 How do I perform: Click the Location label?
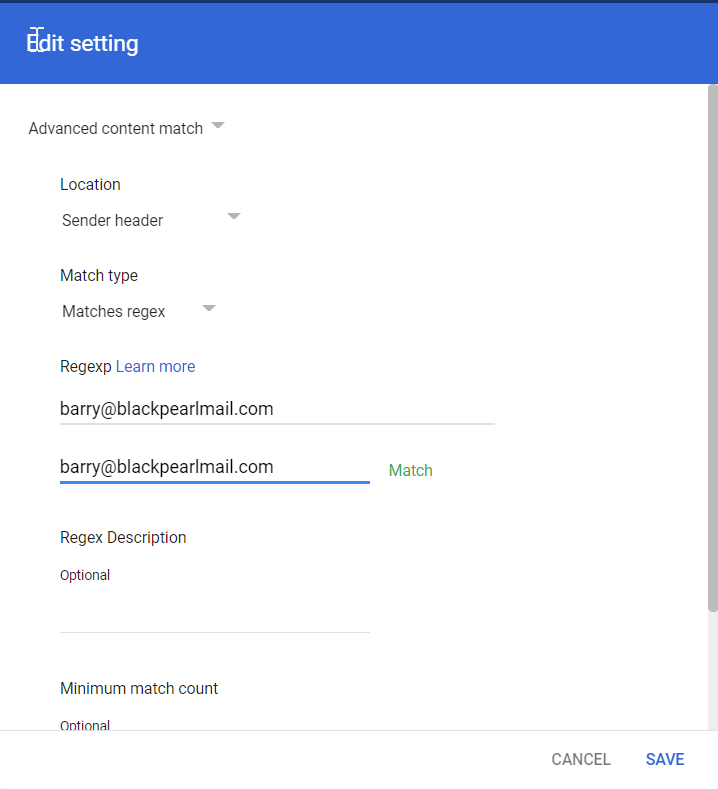click(90, 184)
